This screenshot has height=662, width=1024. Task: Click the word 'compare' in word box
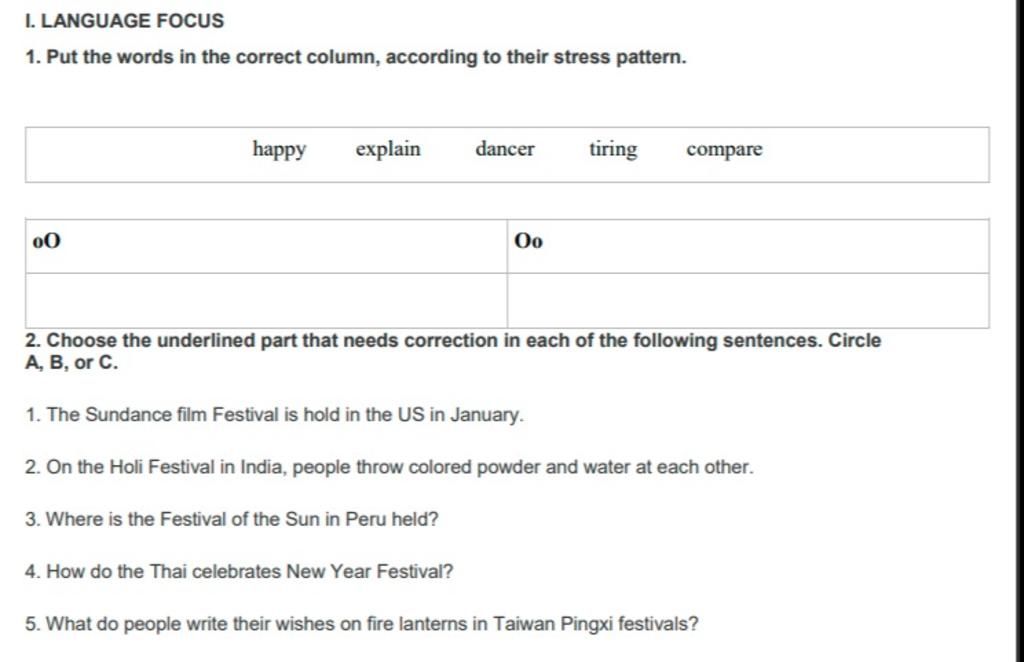pos(724,150)
